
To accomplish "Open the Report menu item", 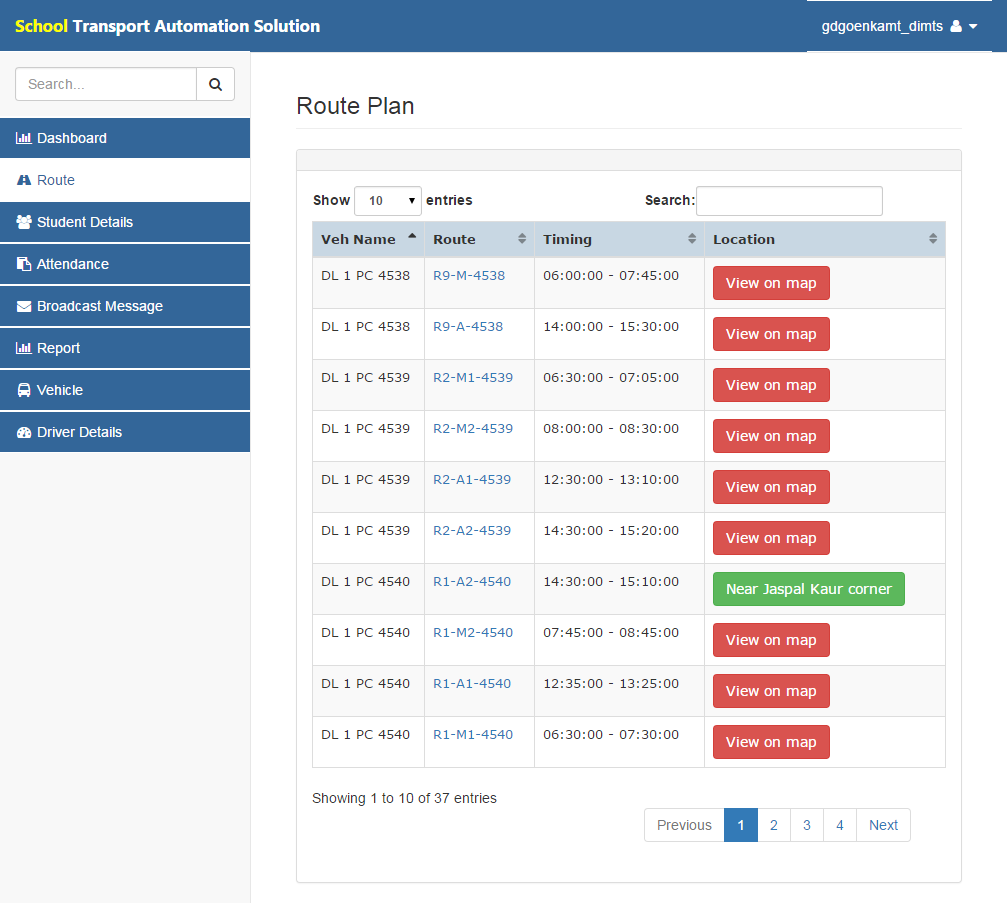I will click(x=125, y=348).
